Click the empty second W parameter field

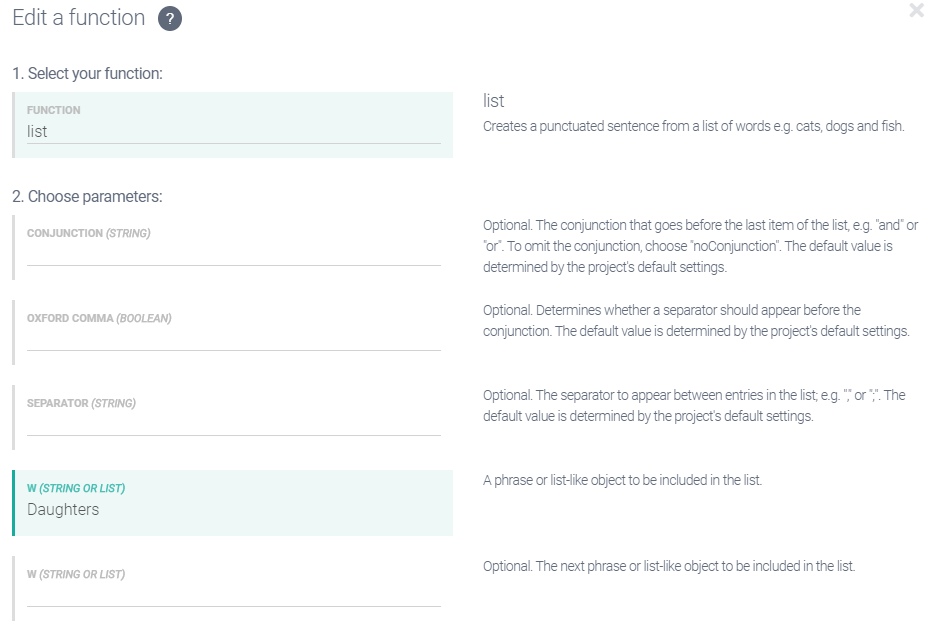(x=233, y=594)
